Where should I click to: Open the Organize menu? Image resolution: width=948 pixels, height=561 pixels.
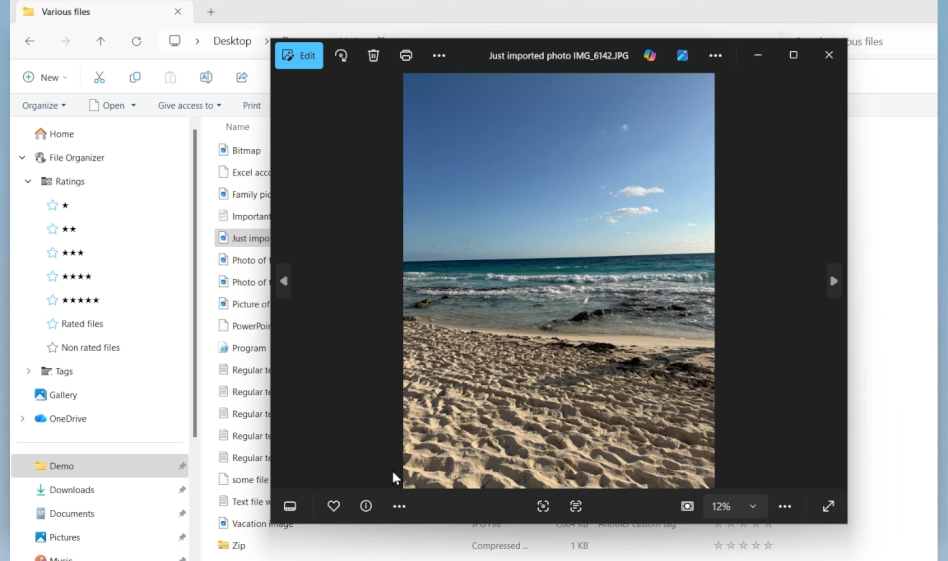(x=44, y=105)
